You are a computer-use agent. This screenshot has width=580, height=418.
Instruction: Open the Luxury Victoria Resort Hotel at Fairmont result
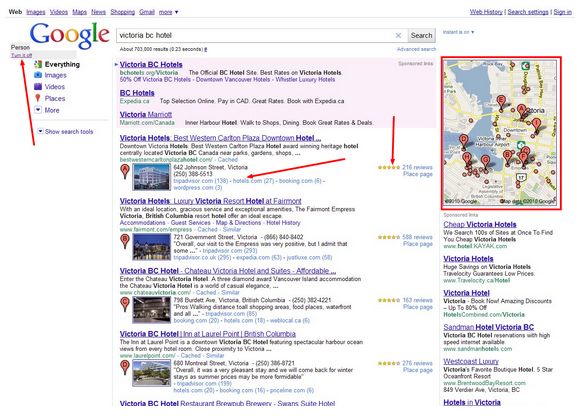click(210, 201)
